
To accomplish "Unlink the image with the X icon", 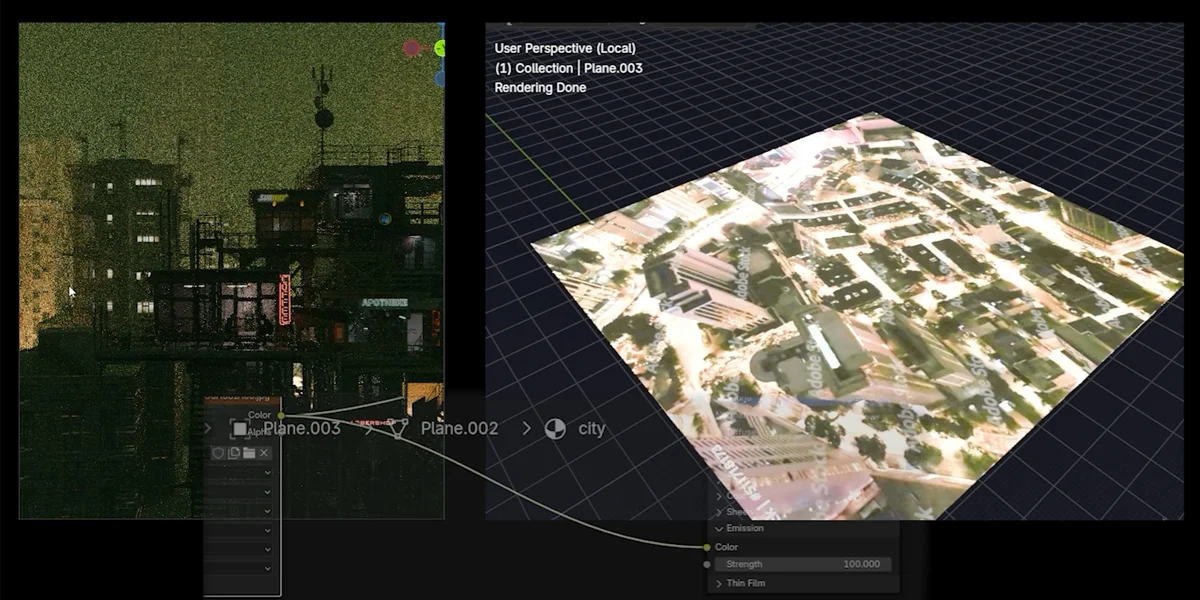I will click(264, 453).
